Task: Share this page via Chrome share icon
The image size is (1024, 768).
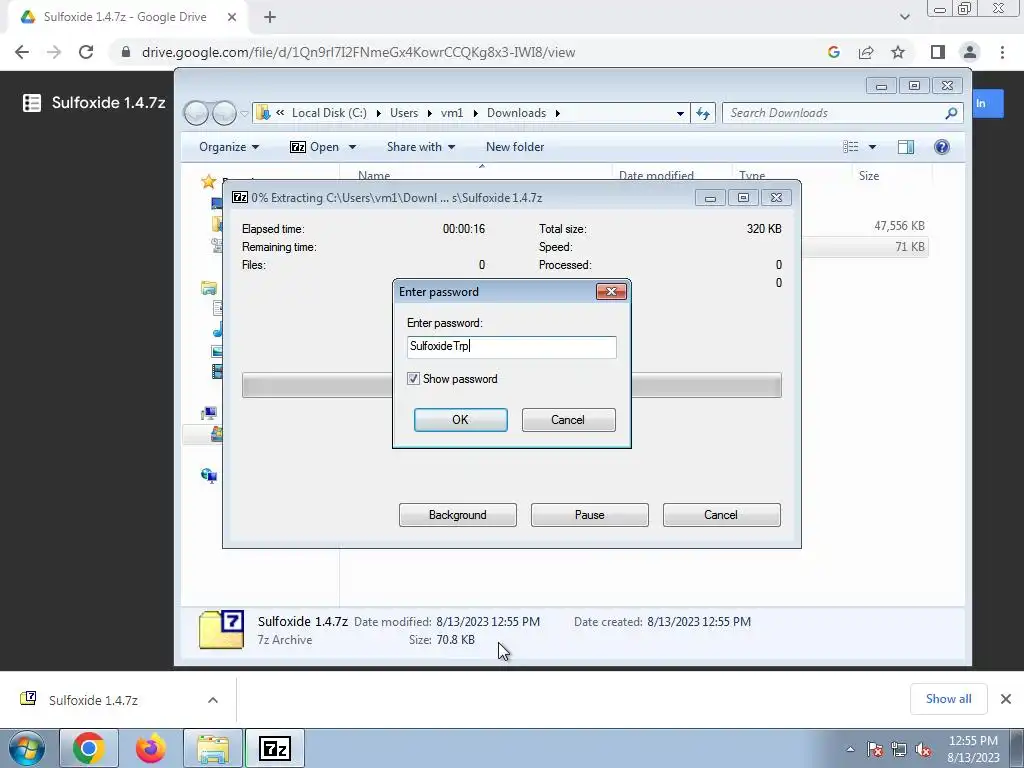Action: (x=866, y=52)
